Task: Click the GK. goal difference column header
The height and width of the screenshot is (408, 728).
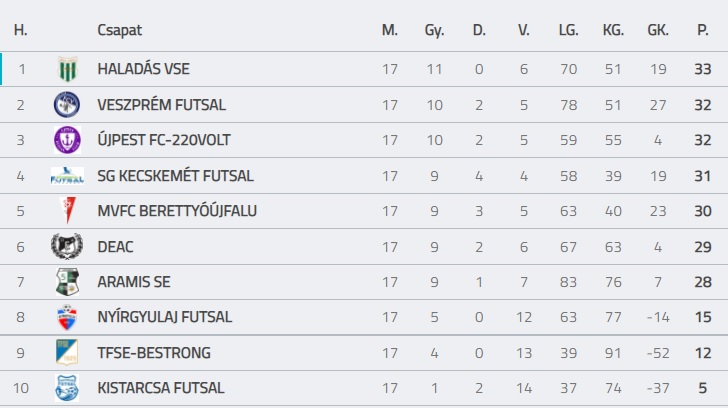Action: point(658,30)
